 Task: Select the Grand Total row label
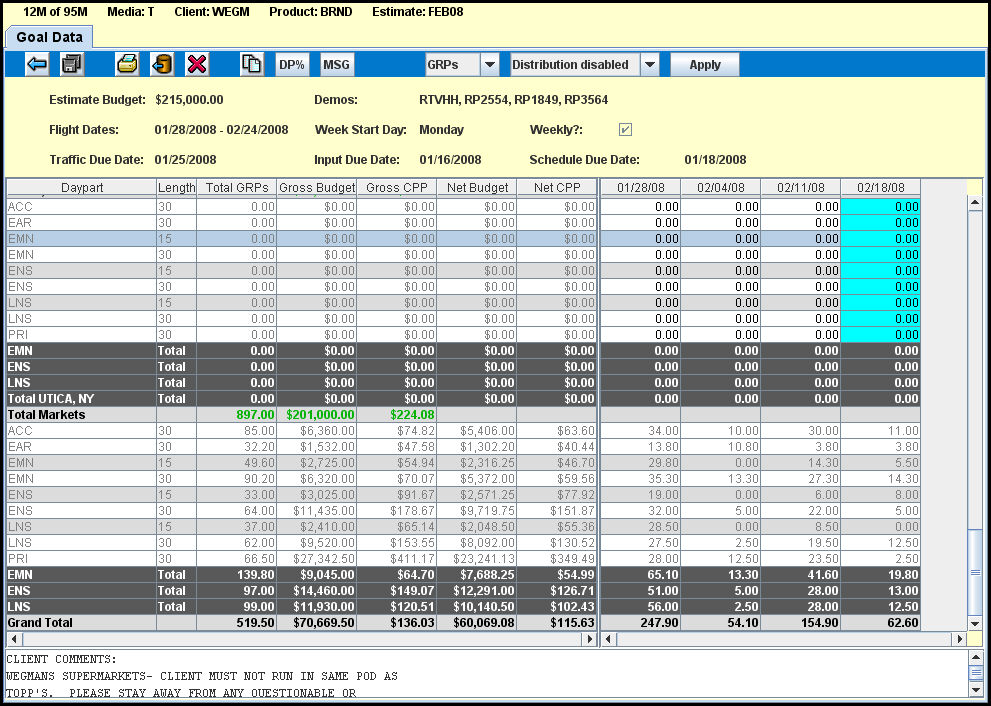pyautogui.click(x=40, y=623)
